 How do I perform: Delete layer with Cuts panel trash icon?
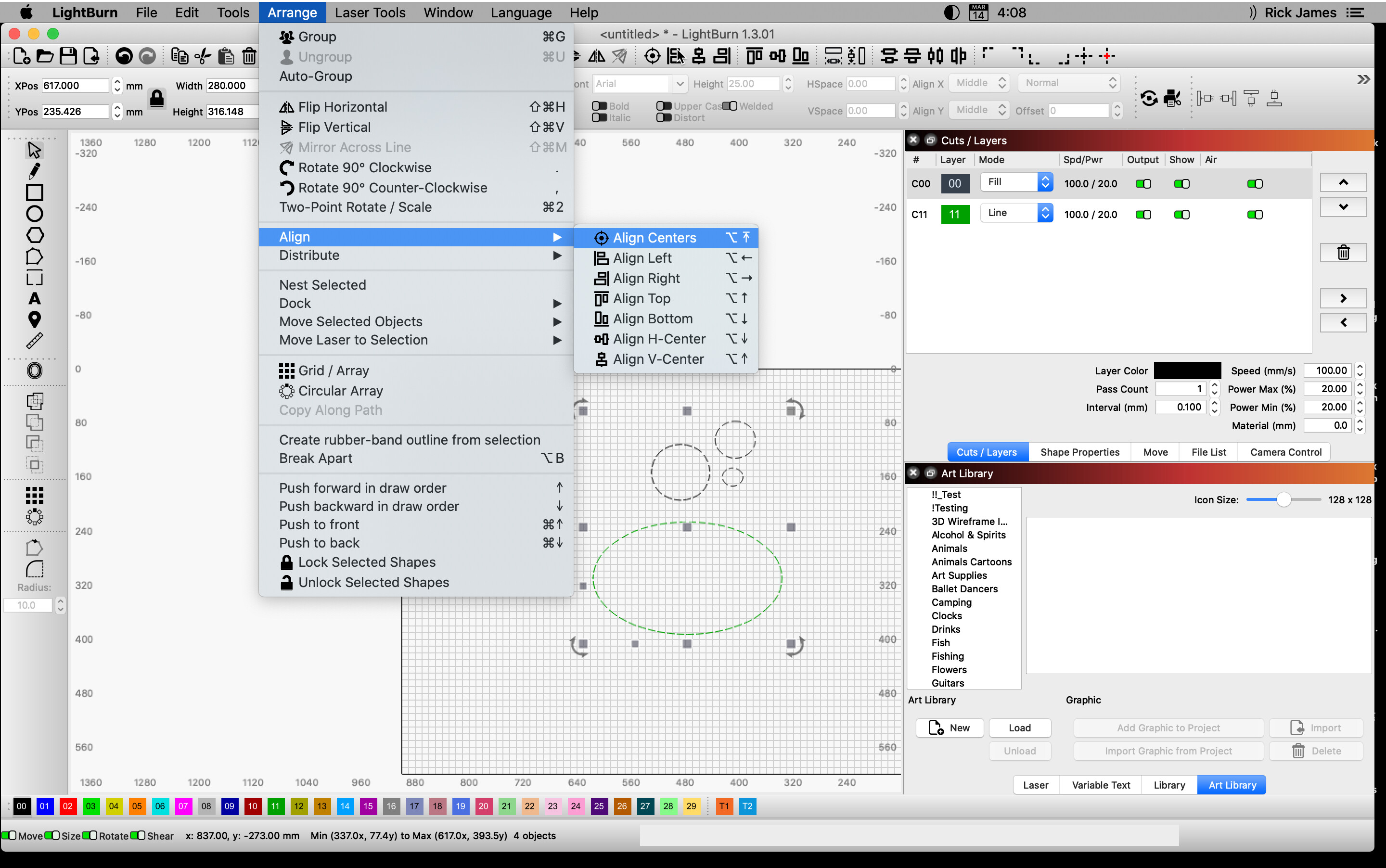click(1344, 253)
